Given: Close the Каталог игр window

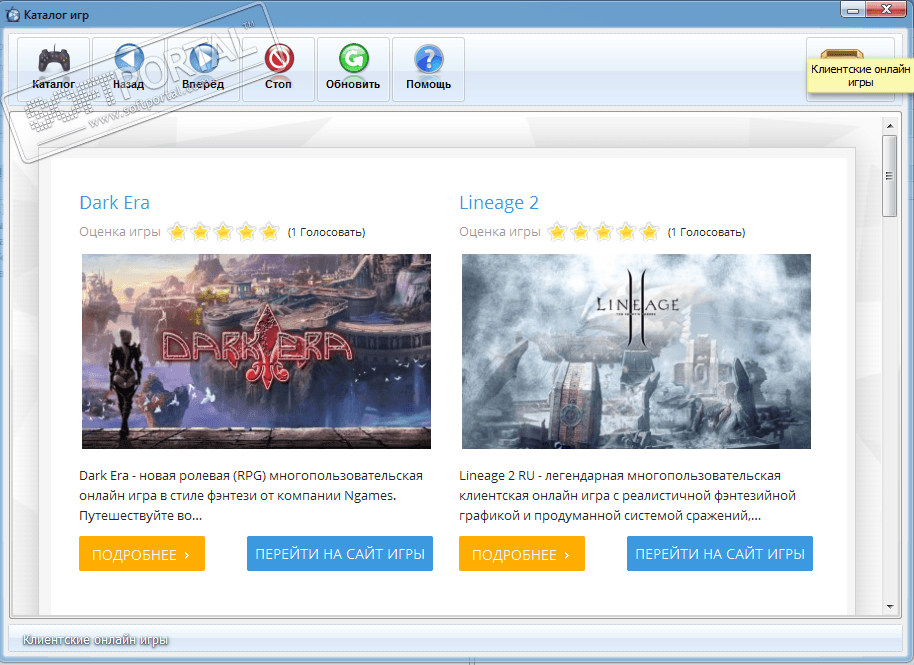Looking at the screenshot, I should (x=886, y=9).
